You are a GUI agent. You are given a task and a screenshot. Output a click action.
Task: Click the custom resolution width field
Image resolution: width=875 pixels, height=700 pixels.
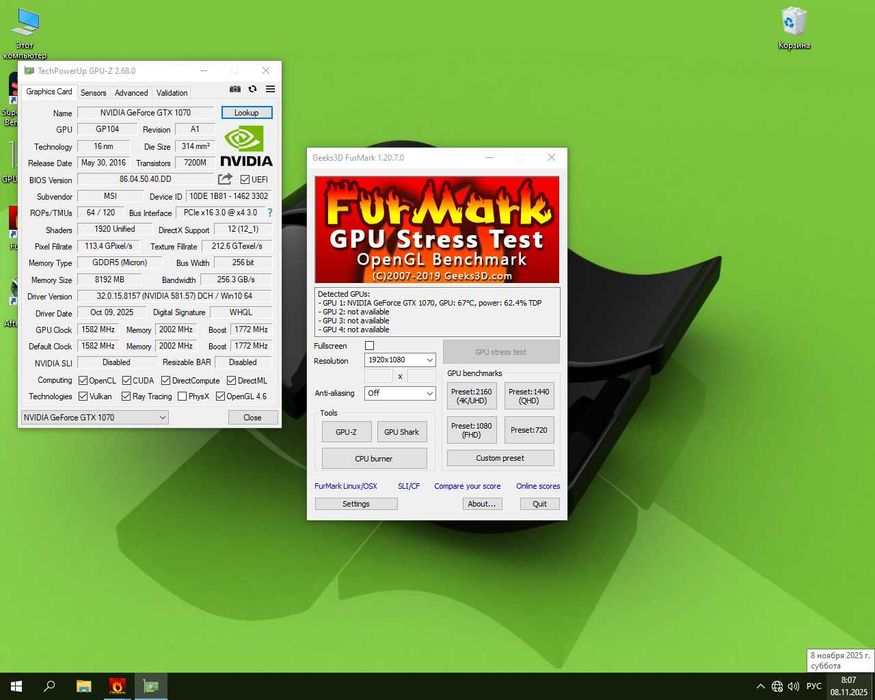pyautogui.click(x=378, y=376)
